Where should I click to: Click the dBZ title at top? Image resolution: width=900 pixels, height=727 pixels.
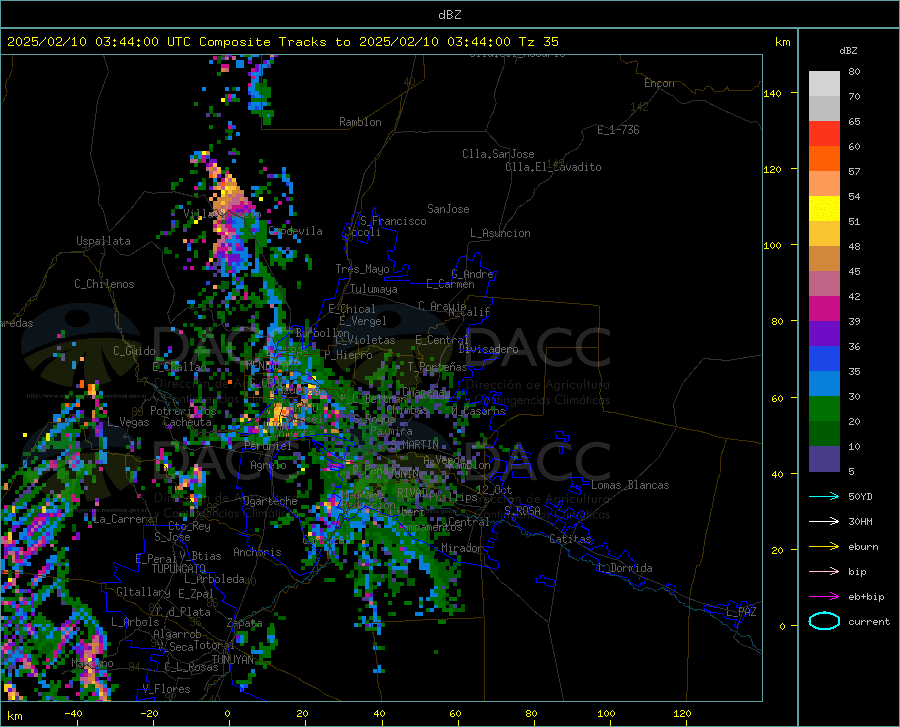coord(449,15)
